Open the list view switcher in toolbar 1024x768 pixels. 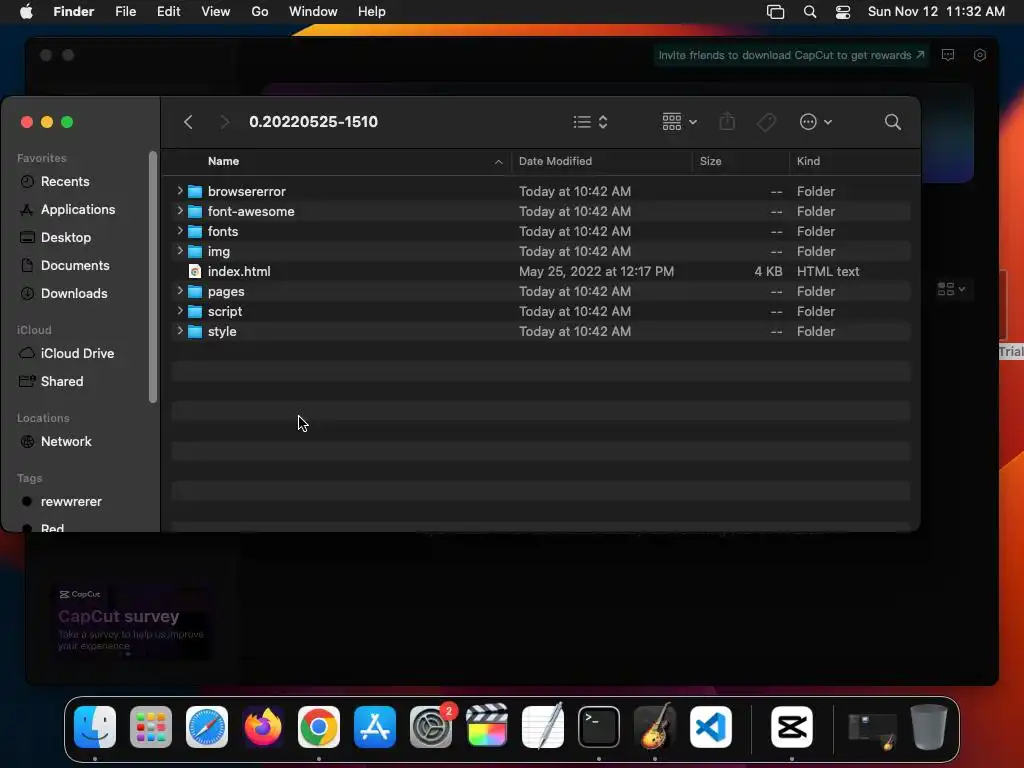point(590,122)
